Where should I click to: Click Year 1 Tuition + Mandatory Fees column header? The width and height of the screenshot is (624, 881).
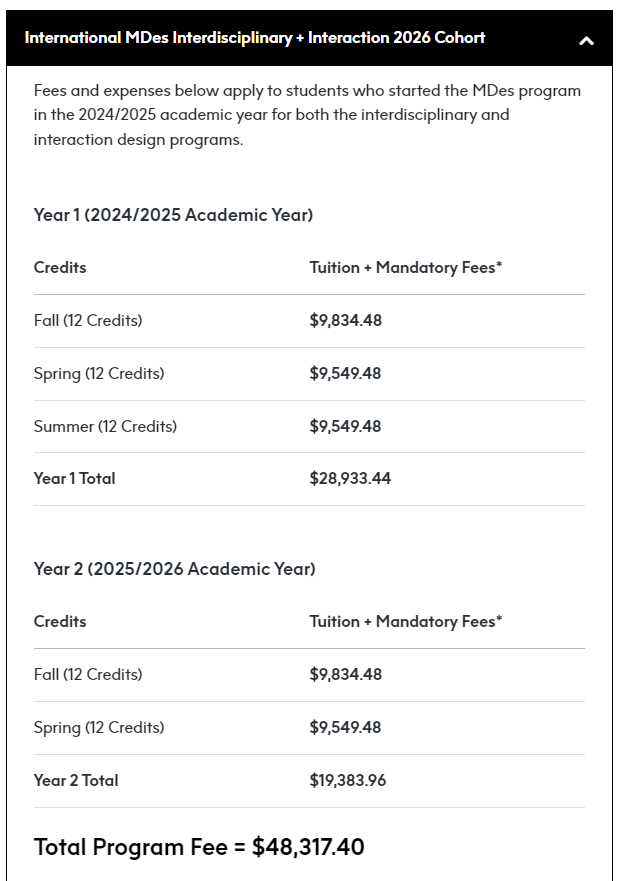click(x=406, y=268)
